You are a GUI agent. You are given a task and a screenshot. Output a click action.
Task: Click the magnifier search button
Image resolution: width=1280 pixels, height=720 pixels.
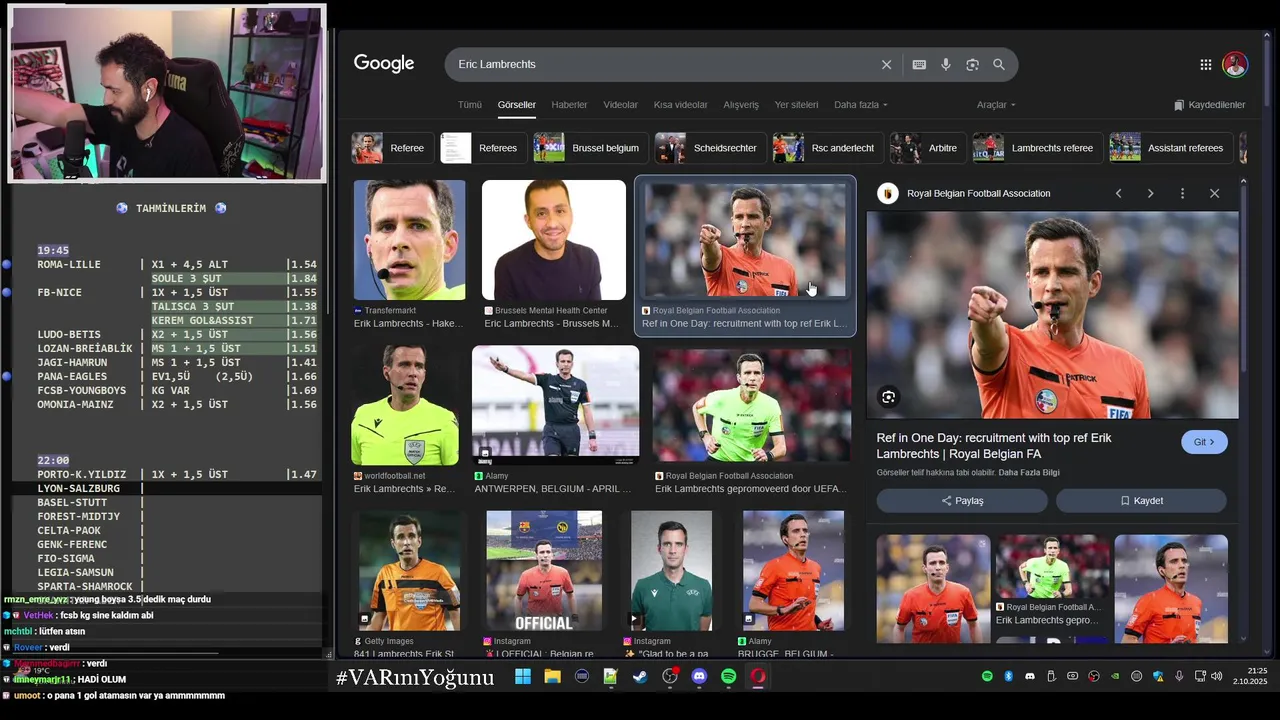coord(999,64)
